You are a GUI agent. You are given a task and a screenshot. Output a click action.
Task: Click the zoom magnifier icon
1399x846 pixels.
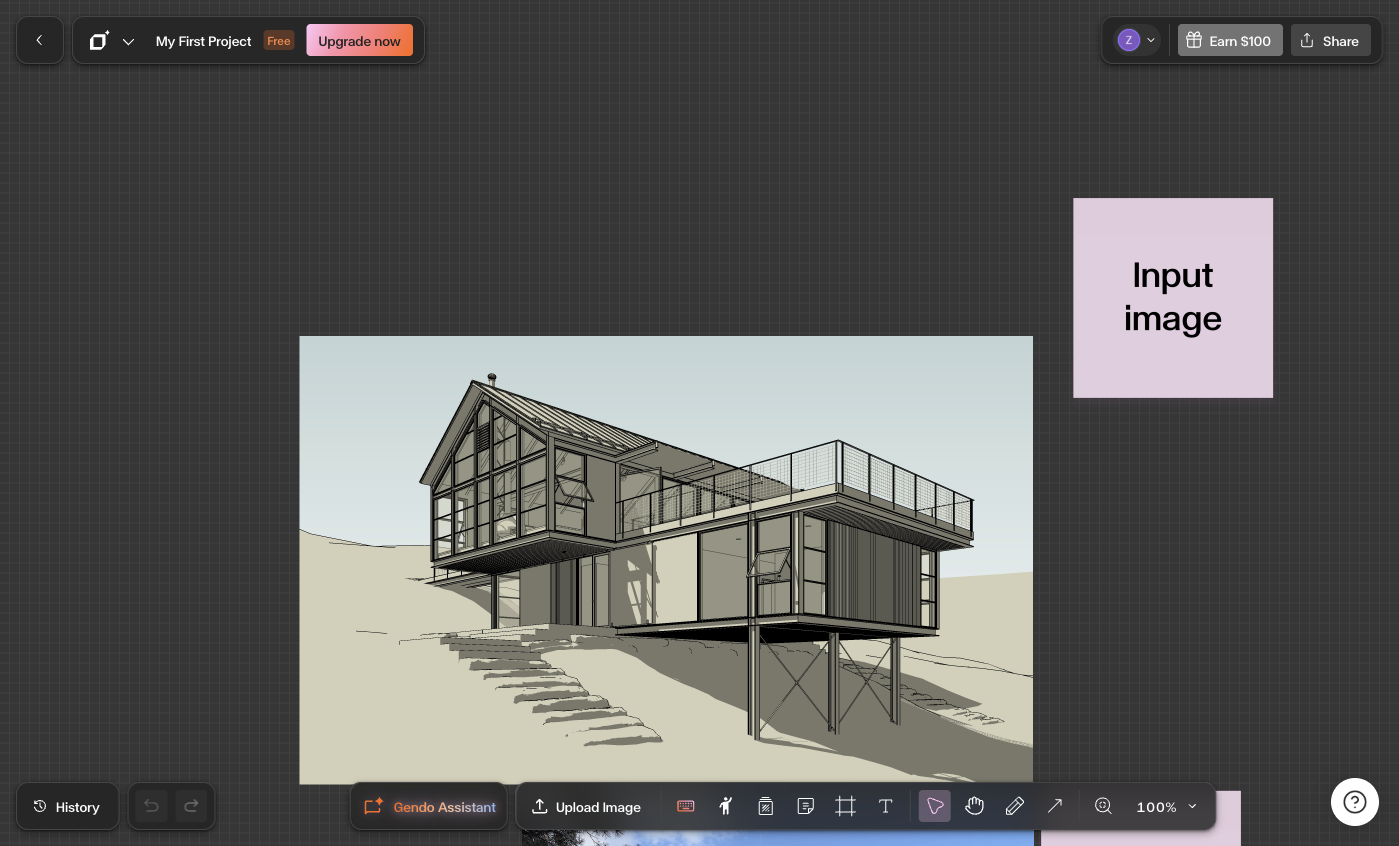coord(1103,806)
